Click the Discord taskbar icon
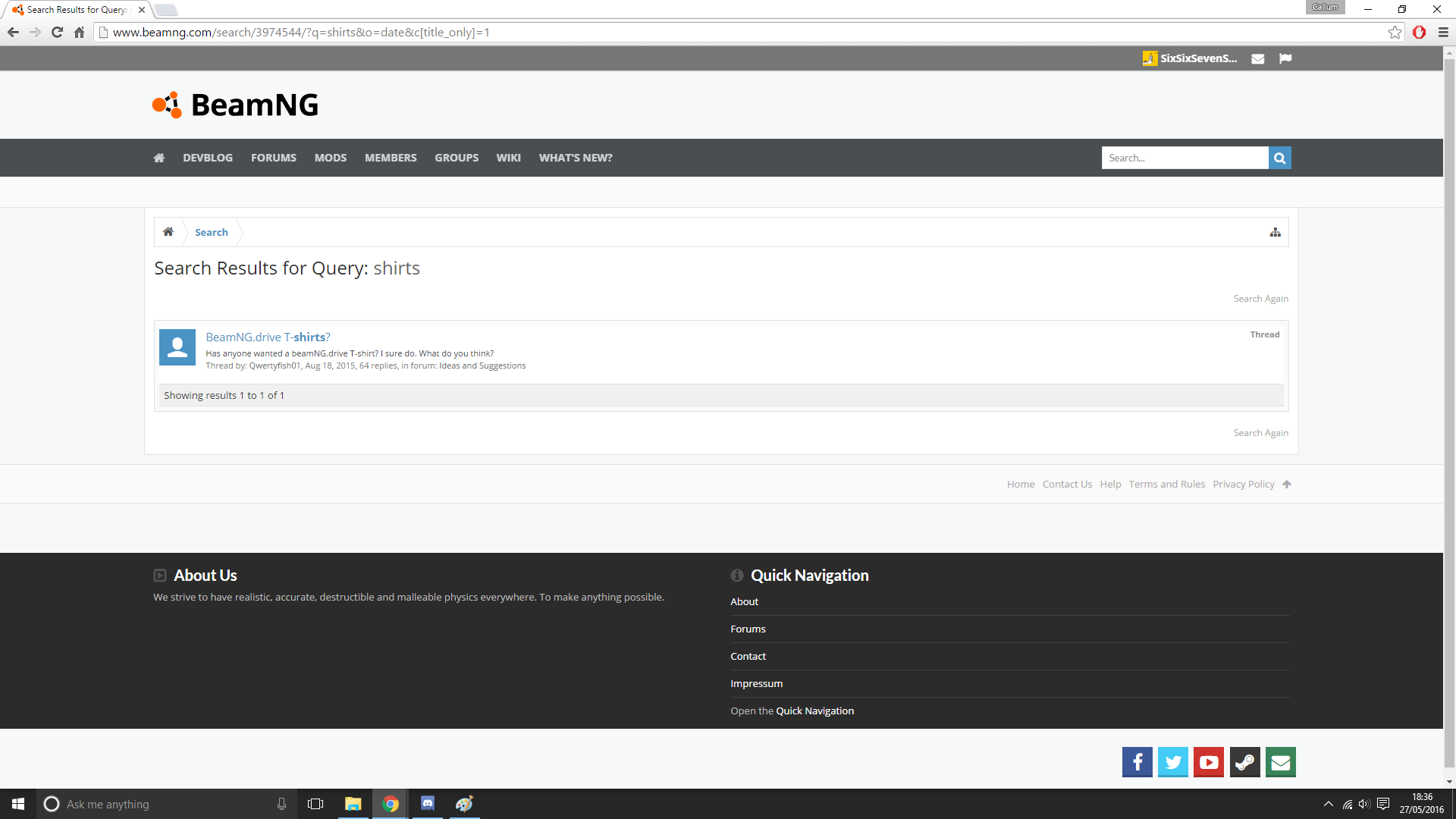Screen dimensions: 1456x819 428,804
